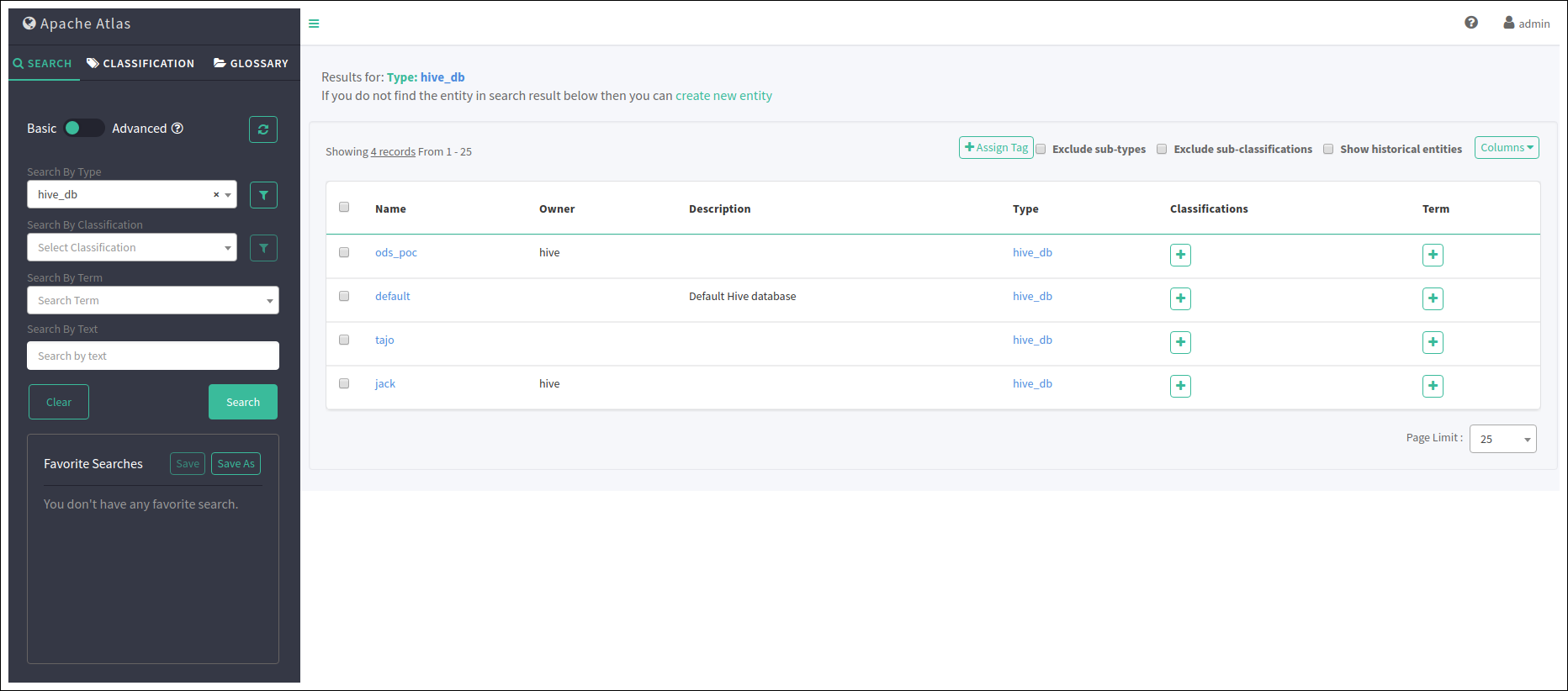Click Save As in Favorite Searches
1568x691 pixels.
tap(236, 463)
